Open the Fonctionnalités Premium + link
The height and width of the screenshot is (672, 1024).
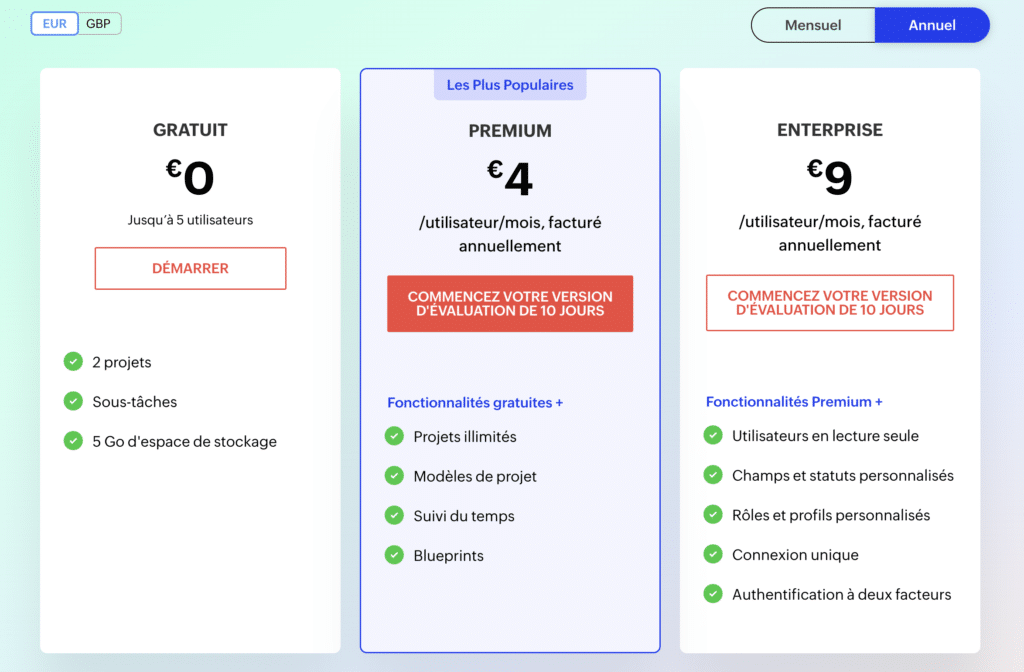click(x=794, y=401)
